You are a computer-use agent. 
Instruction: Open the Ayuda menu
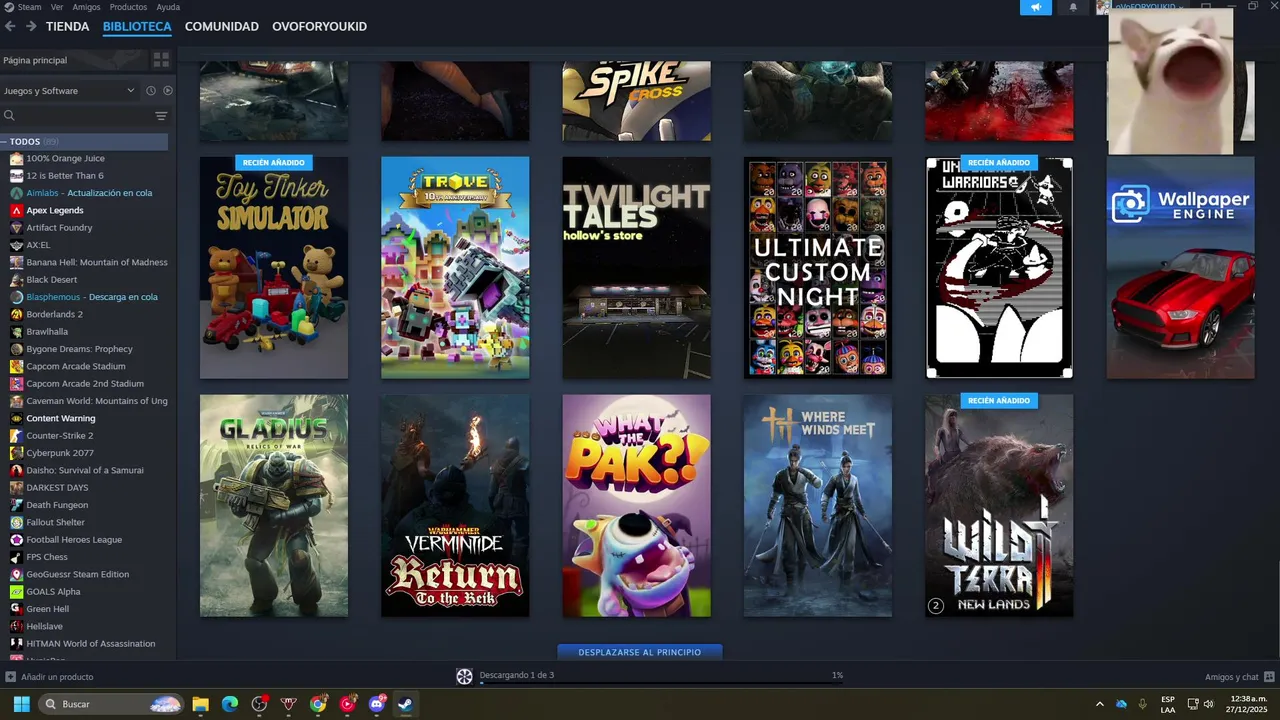[168, 7]
